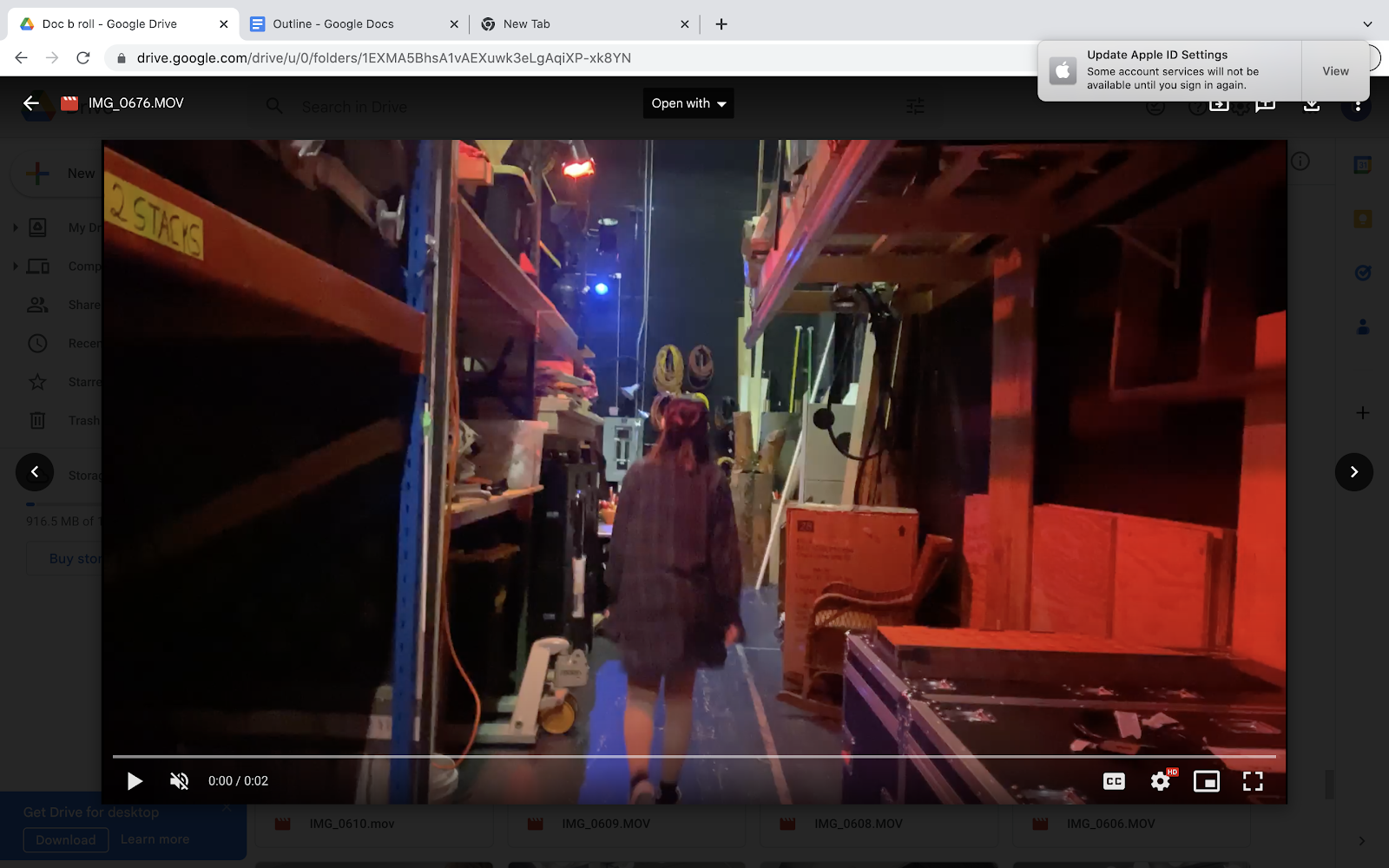
Task: Click View on Apple ID notification
Action: [1335, 71]
